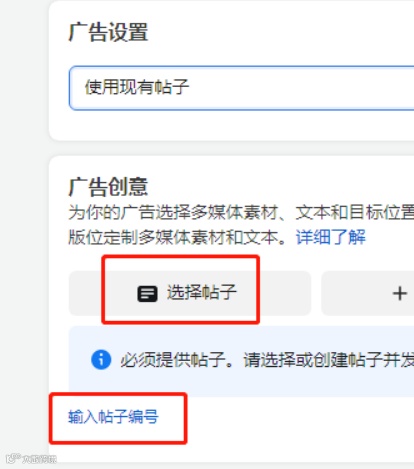The image size is (414, 469).
Task: Click the post icon beside 选择帖子
Action: point(147,294)
